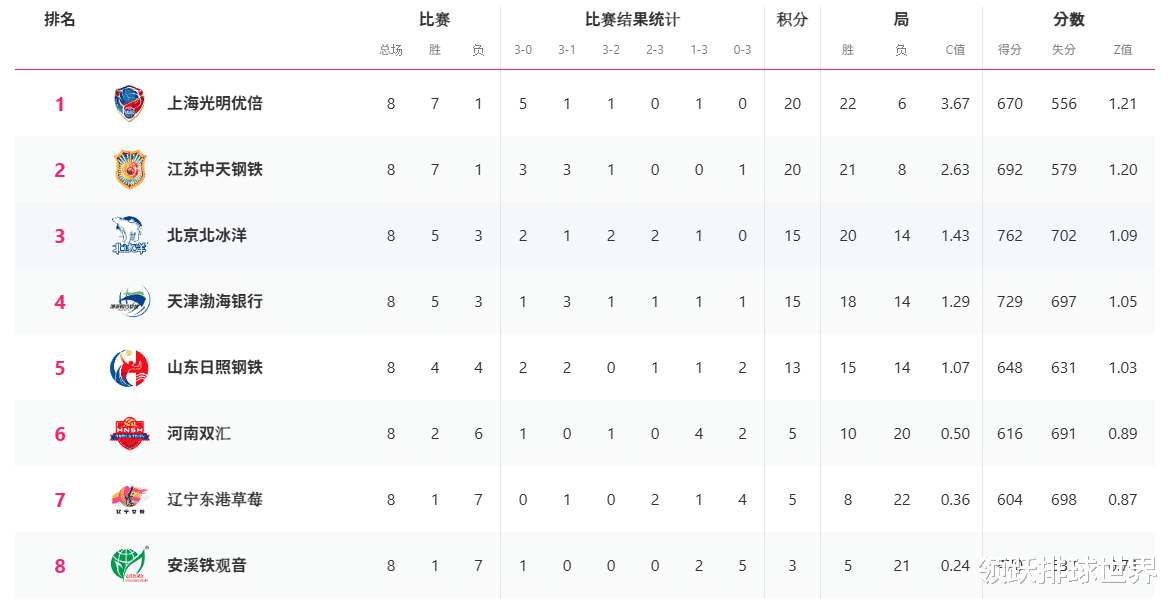The width and height of the screenshot is (1173, 605).
Task: Open the 上海光明优倍 team name link
Action: coord(215,103)
